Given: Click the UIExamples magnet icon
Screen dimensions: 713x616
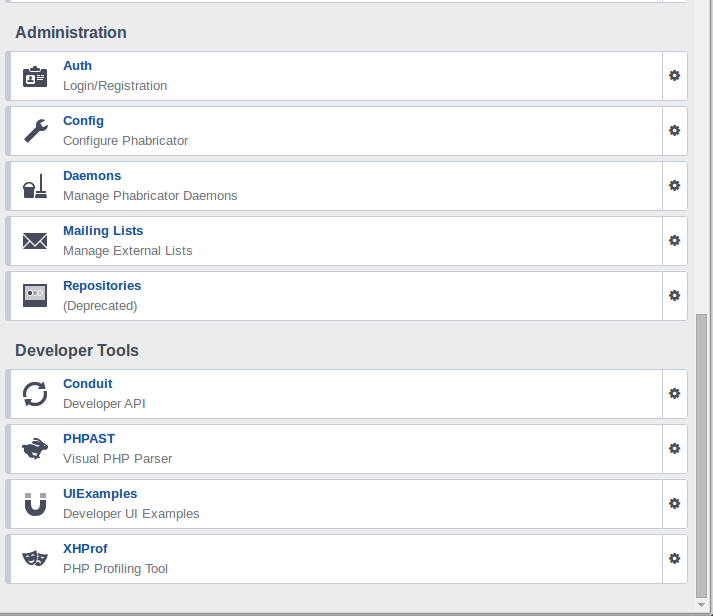Looking at the screenshot, I should coord(35,504).
